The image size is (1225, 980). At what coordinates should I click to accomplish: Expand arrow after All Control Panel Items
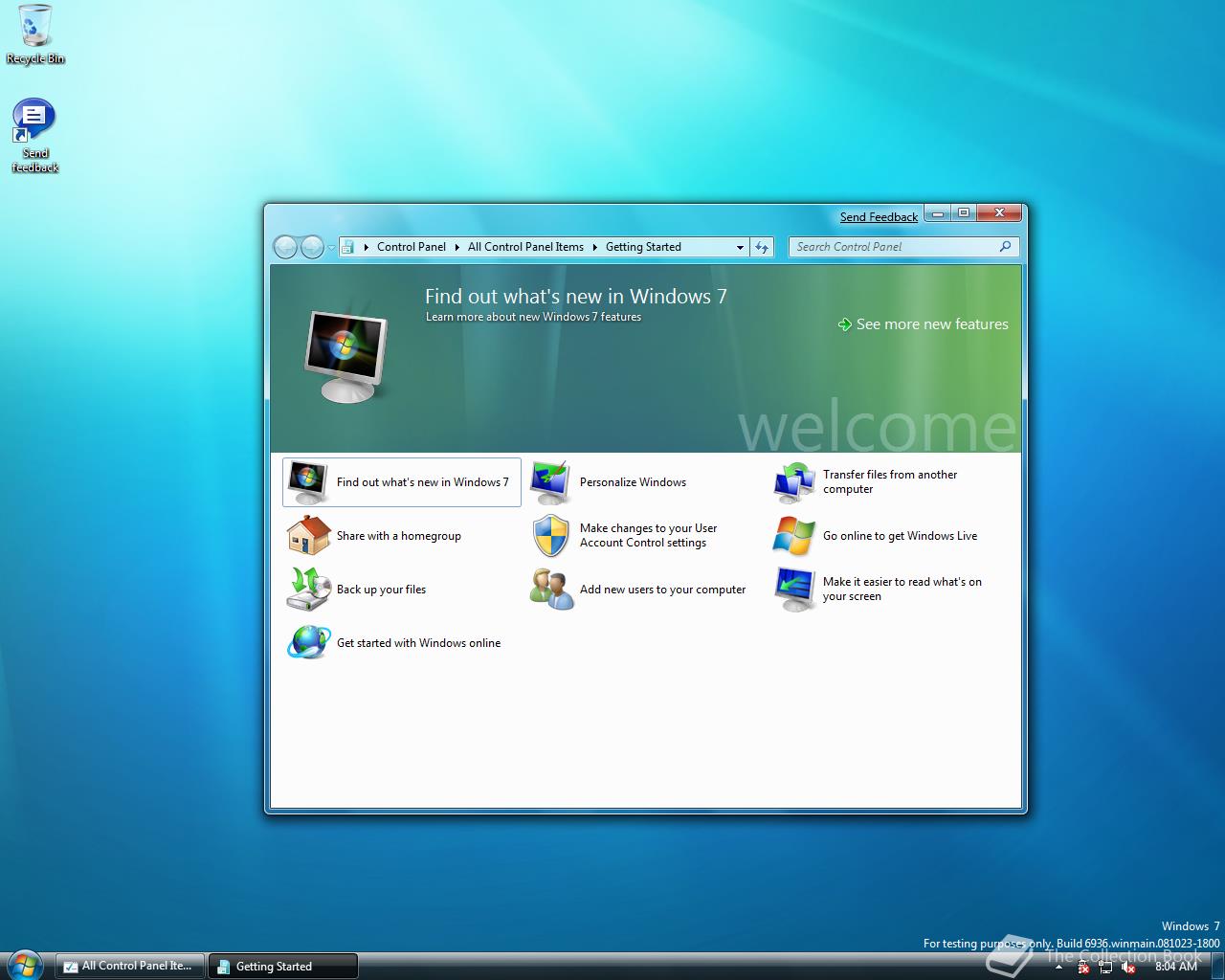pos(595,247)
